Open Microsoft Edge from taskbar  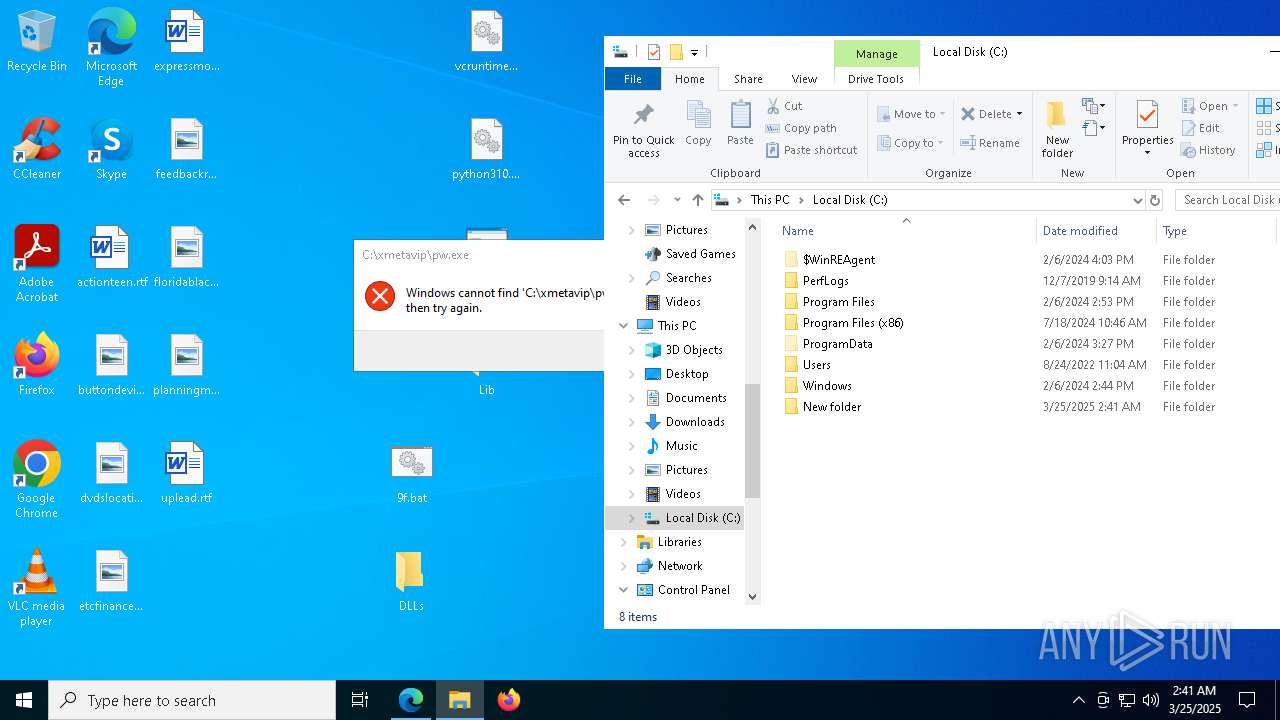pyautogui.click(x=411, y=700)
